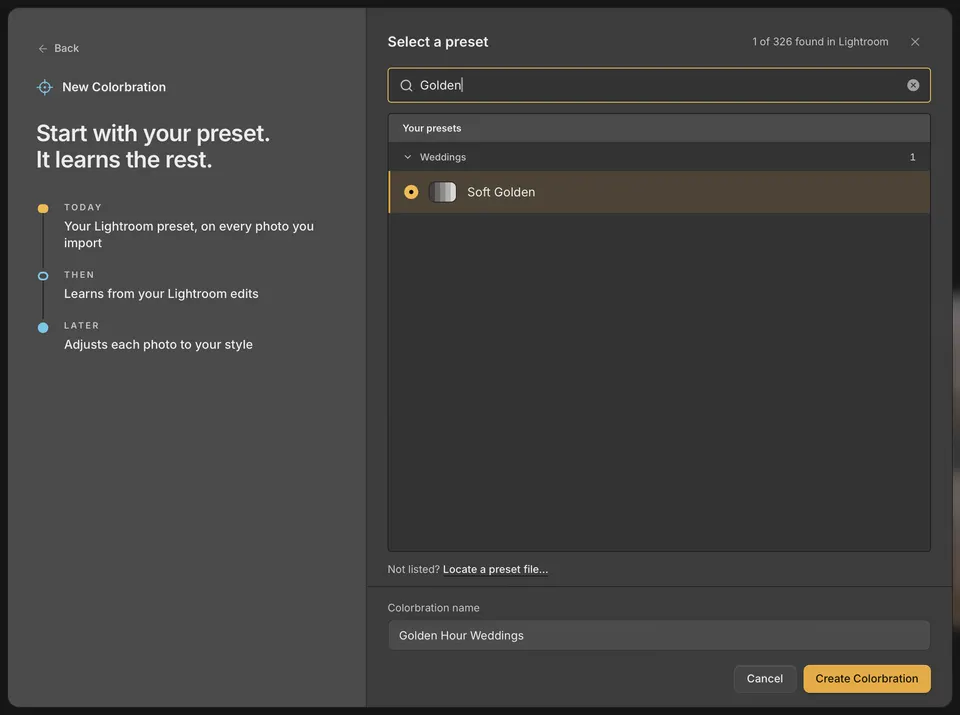Click the preset search field containing Golden
960x715 pixels.
click(659, 85)
